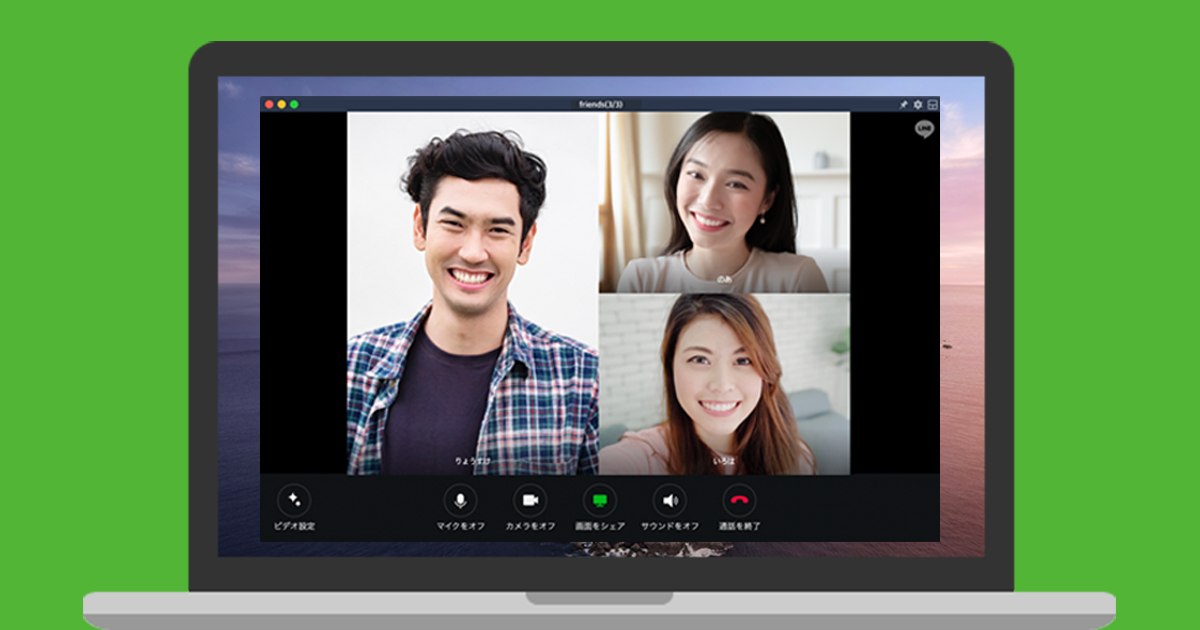Select the camera icon in the toolbar

530,500
